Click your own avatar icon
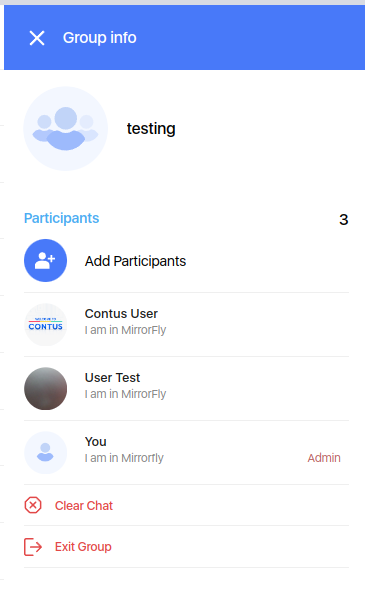This screenshot has height=601, width=365. click(x=45, y=453)
